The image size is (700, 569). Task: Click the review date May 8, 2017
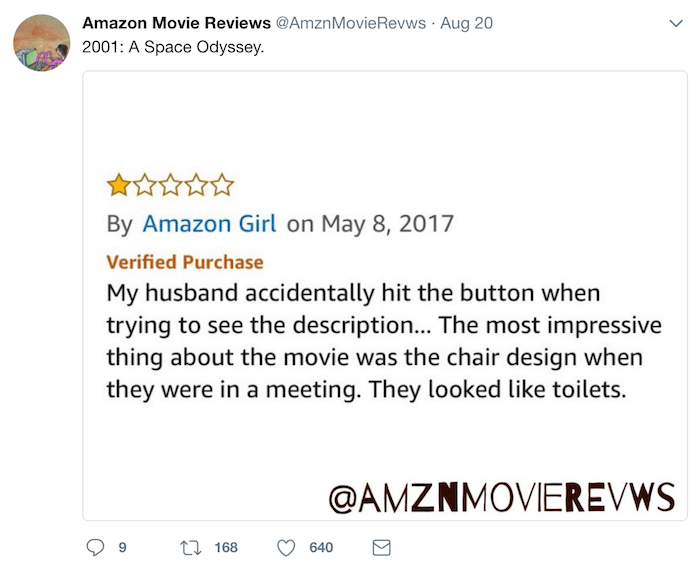point(388,224)
